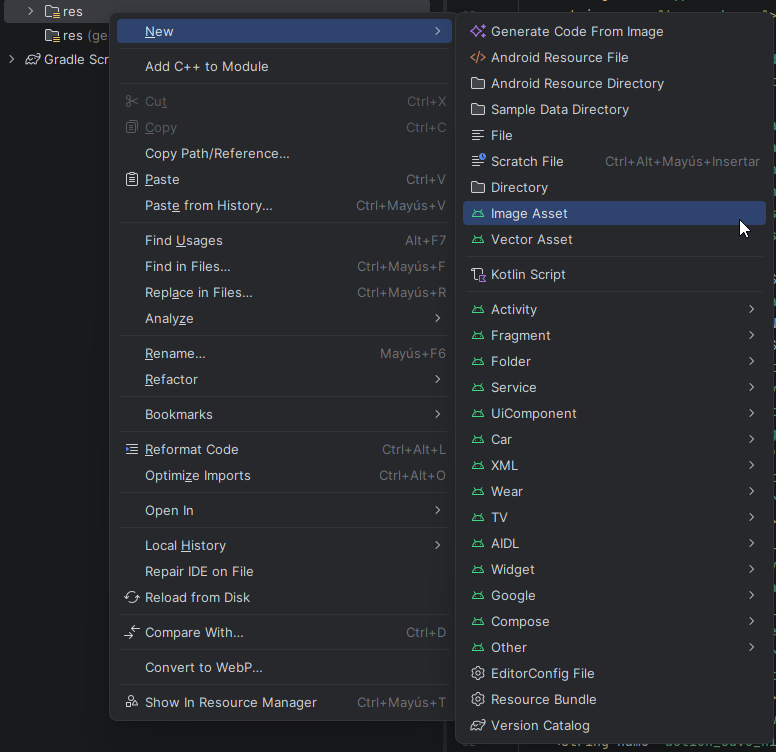Open the Widget submenu item

[x=614, y=569]
